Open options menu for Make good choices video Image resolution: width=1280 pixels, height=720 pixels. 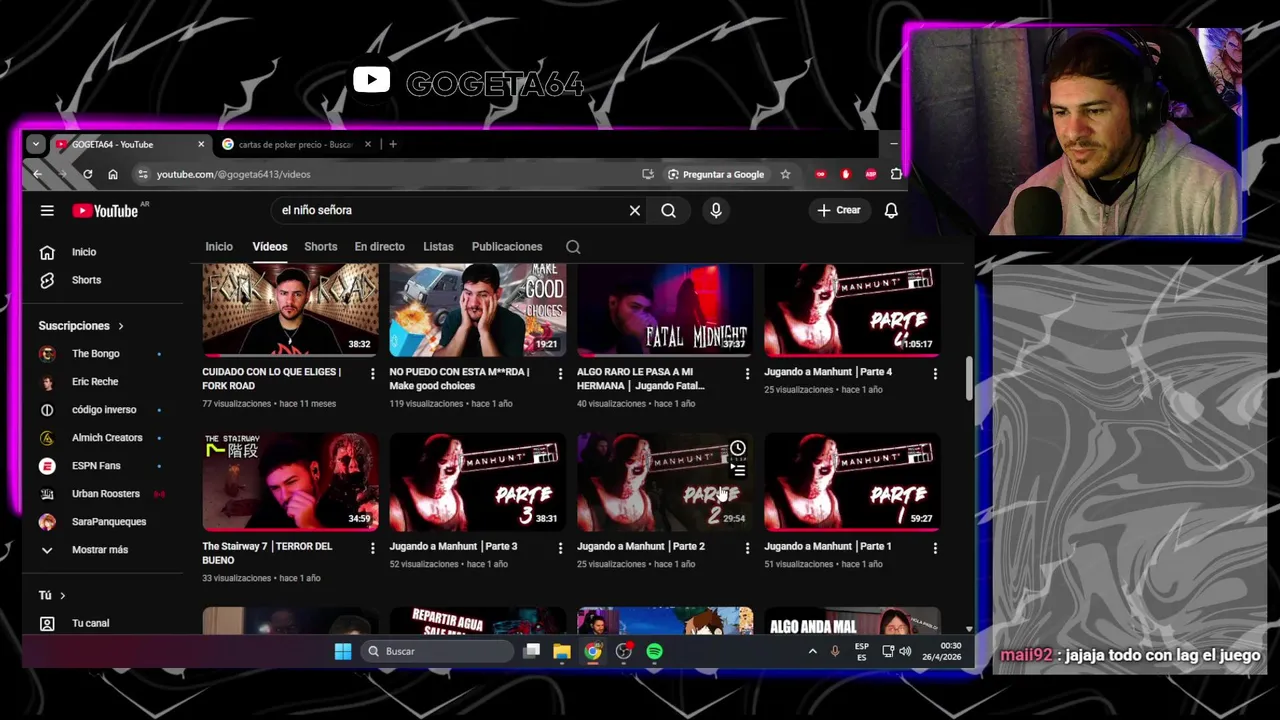pyautogui.click(x=560, y=373)
